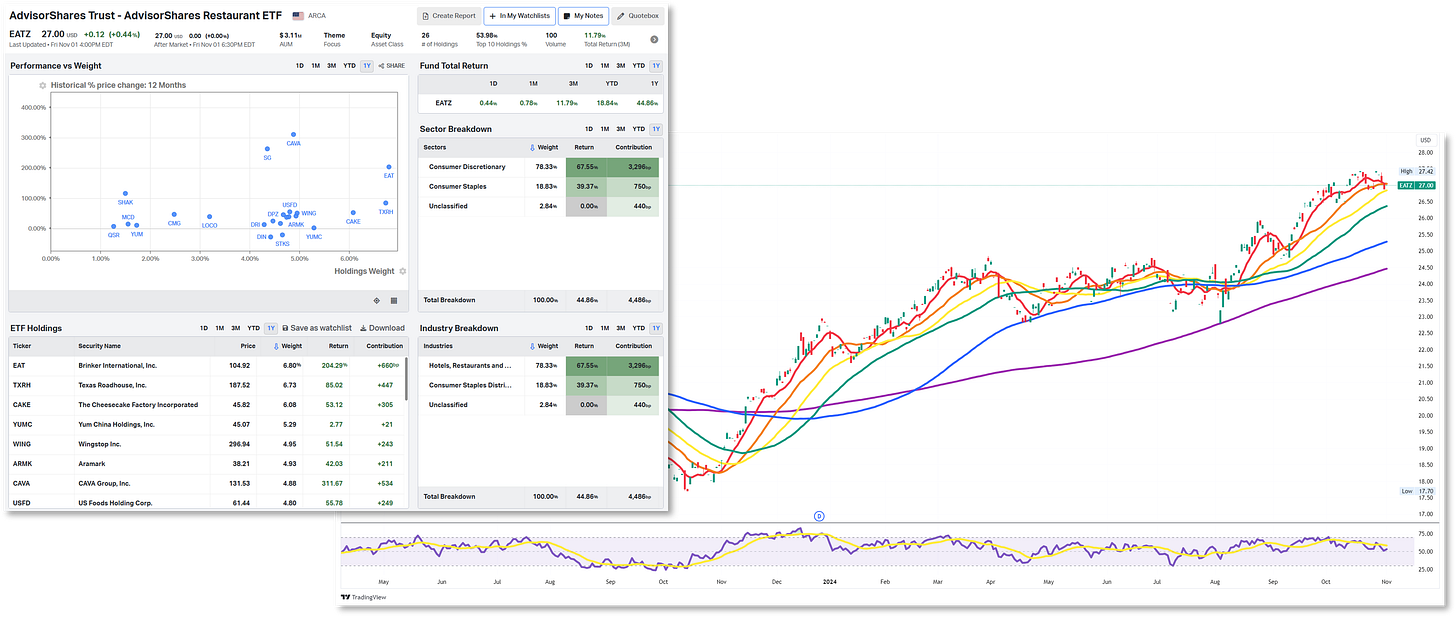1456x617 pixels.
Task: Select YTD in ETF Holdings header
Action: tap(253, 328)
